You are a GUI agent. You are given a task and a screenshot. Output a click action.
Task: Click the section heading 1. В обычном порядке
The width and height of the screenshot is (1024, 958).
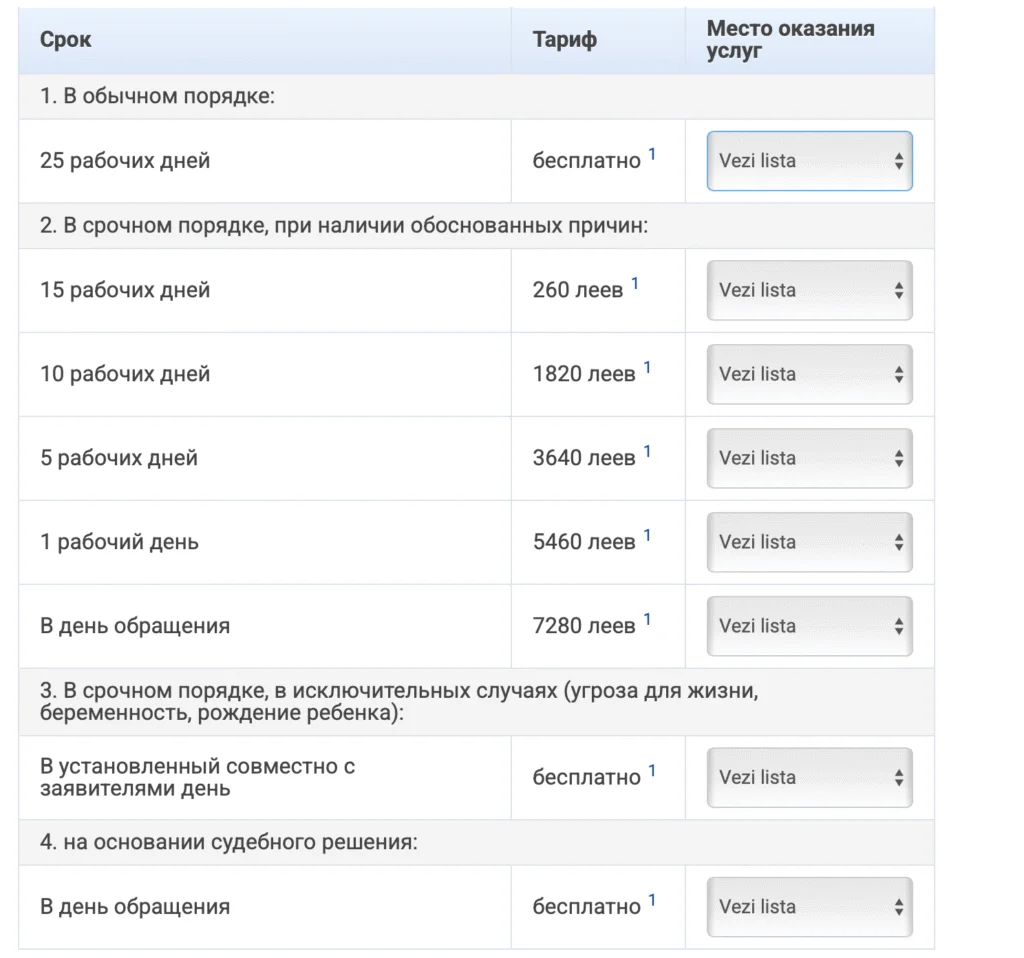[157, 97]
